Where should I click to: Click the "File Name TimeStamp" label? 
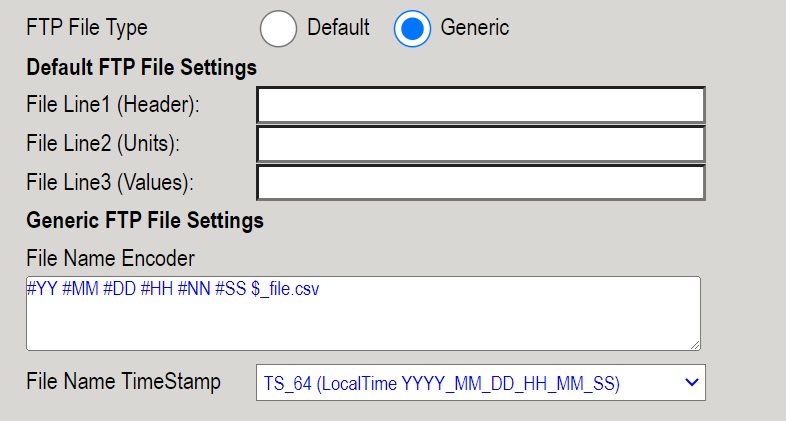[x=123, y=381]
